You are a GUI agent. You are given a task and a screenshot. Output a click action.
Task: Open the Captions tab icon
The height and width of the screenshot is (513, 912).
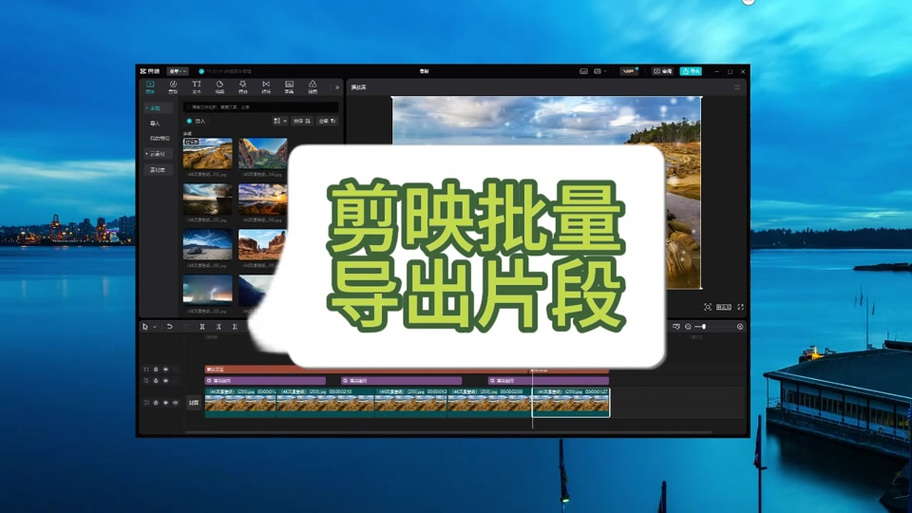click(289, 87)
